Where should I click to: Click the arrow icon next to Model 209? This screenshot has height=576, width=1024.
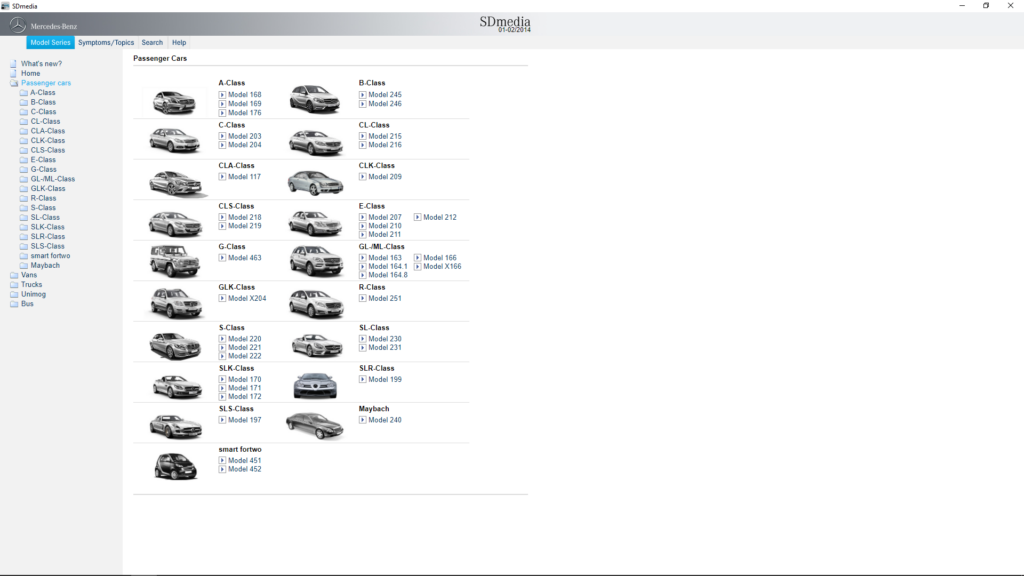click(362, 175)
